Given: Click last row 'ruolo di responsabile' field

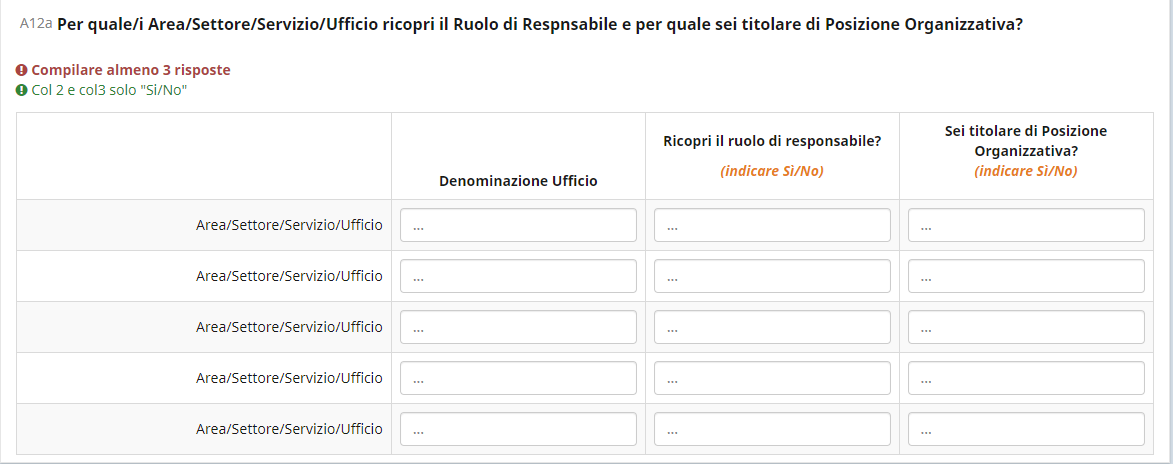Looking at the screenshot, I should tap(772, 429).
